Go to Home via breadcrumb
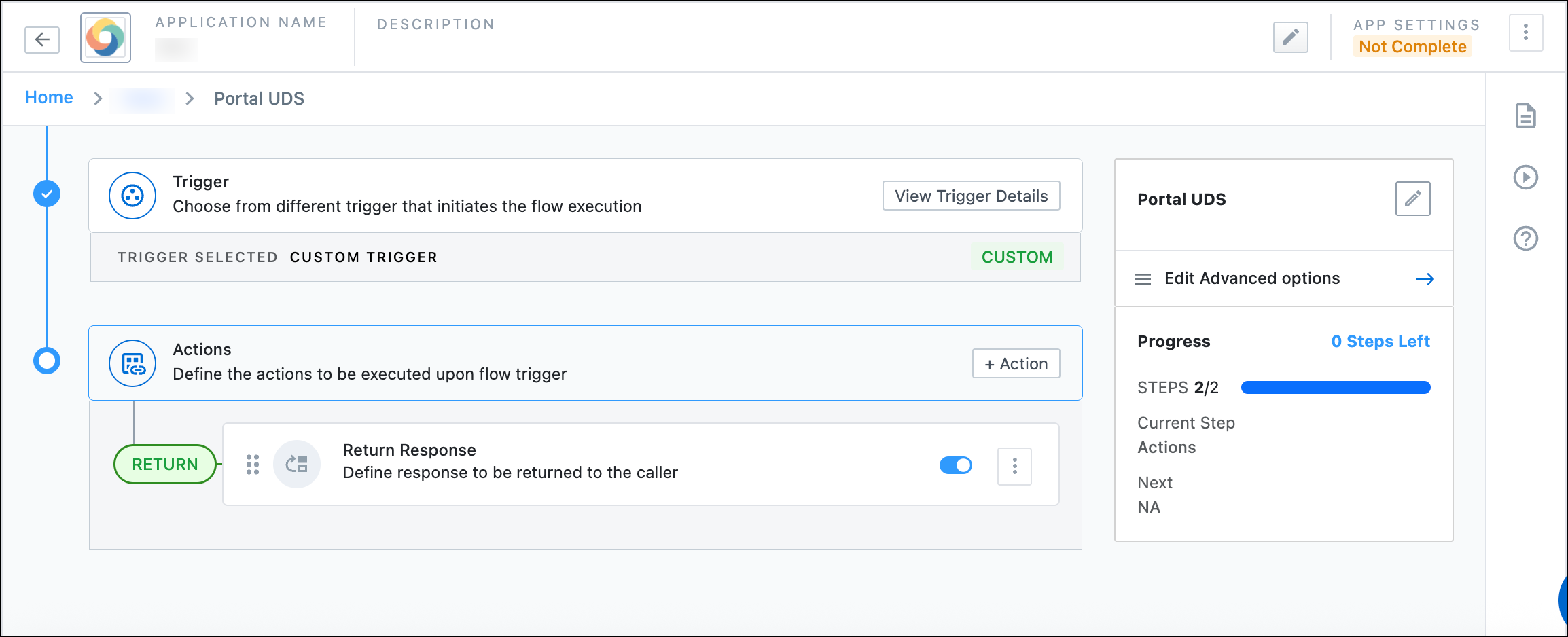1568x637 pixels. point(48,97)
